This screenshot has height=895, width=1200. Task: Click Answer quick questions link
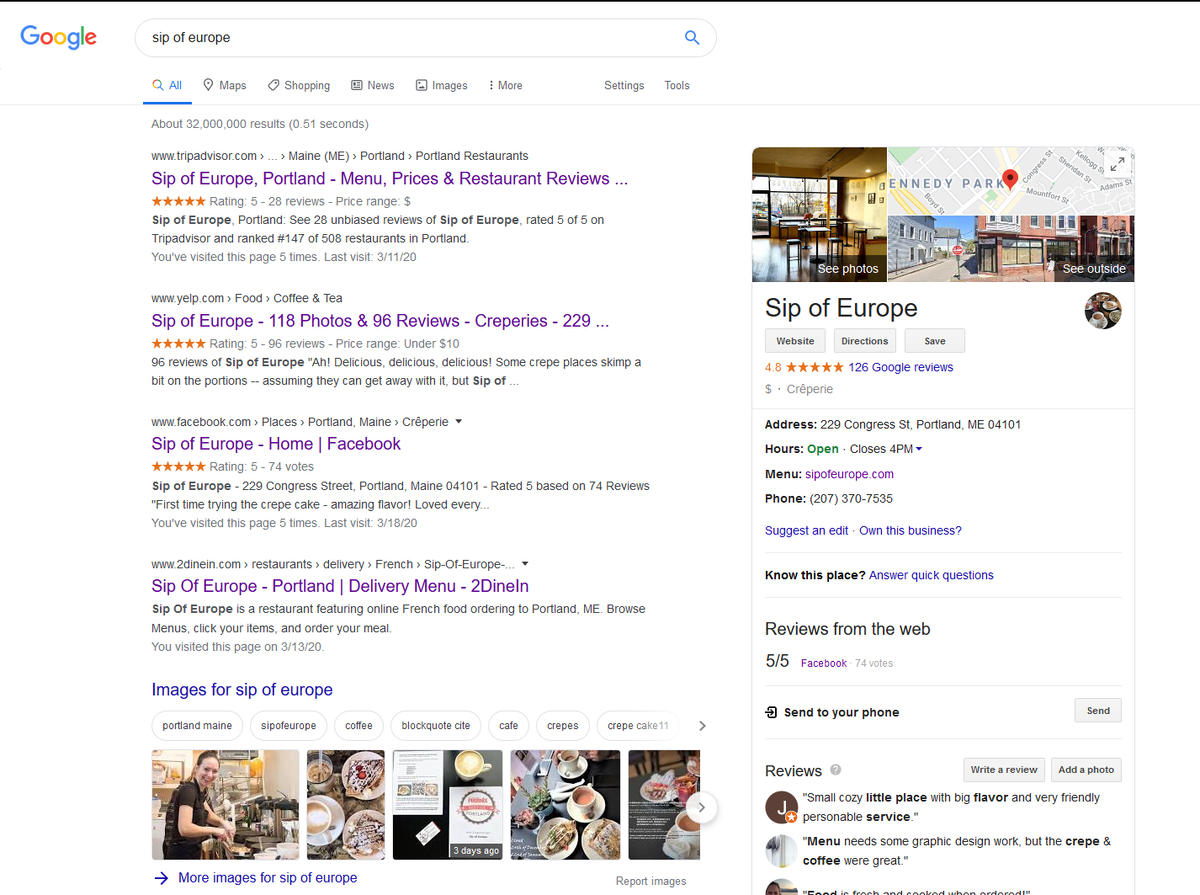tap(931, 575)
